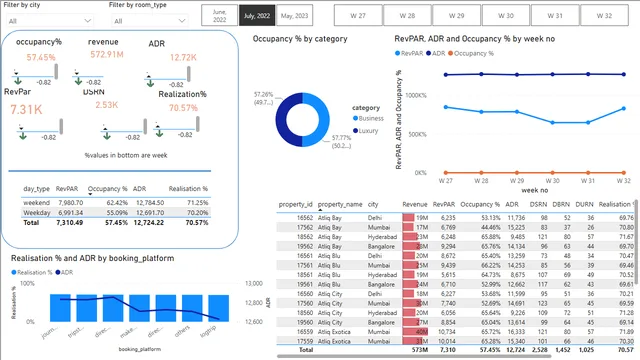Select week W 31 slicer button
Viewport: 640px width, 360px height.
555,16
